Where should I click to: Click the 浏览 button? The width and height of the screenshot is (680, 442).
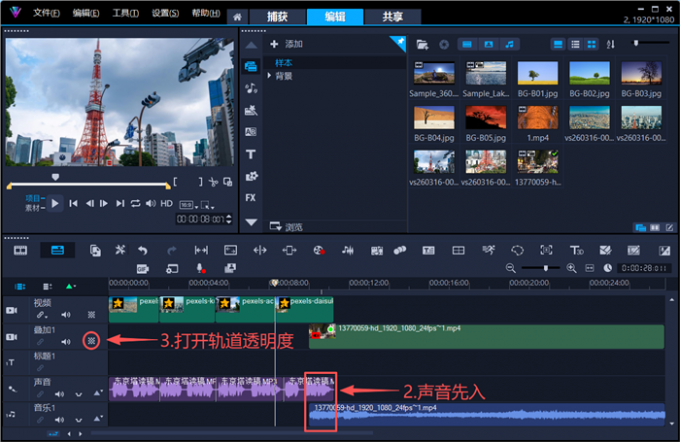click(x=286, y=227)
